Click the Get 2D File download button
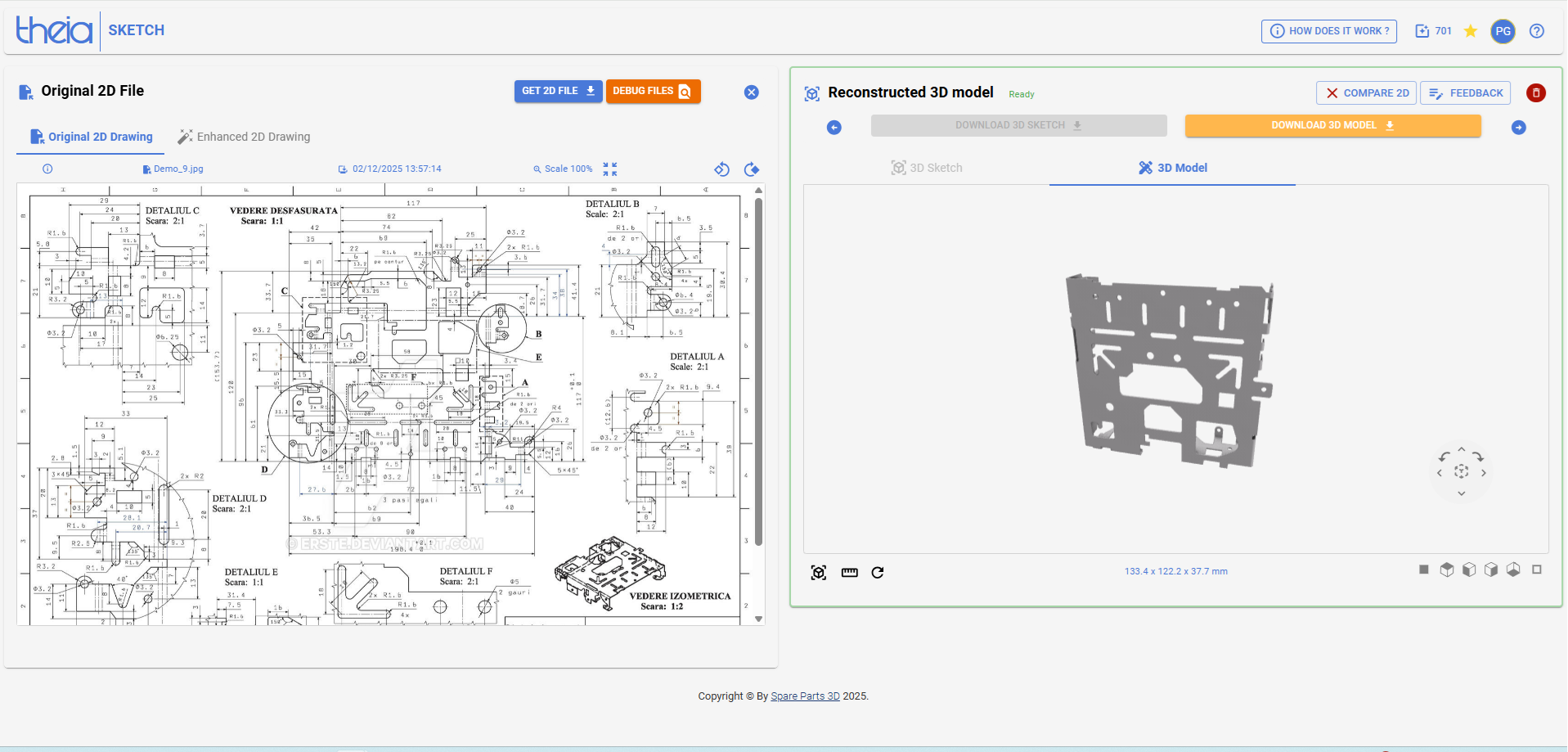 point(558,91)
